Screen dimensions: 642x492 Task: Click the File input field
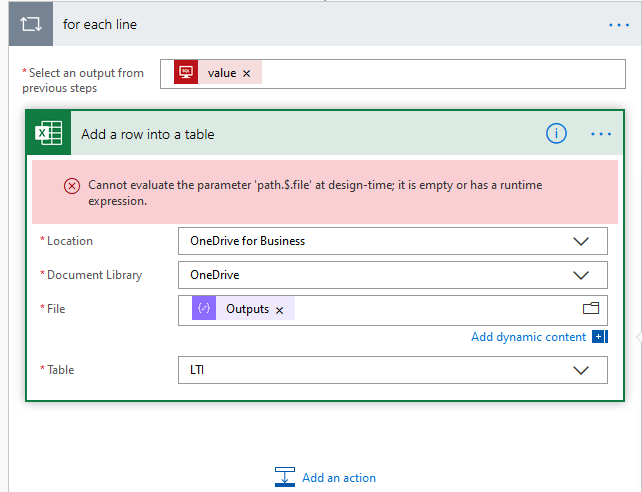(x=430, y=309)
